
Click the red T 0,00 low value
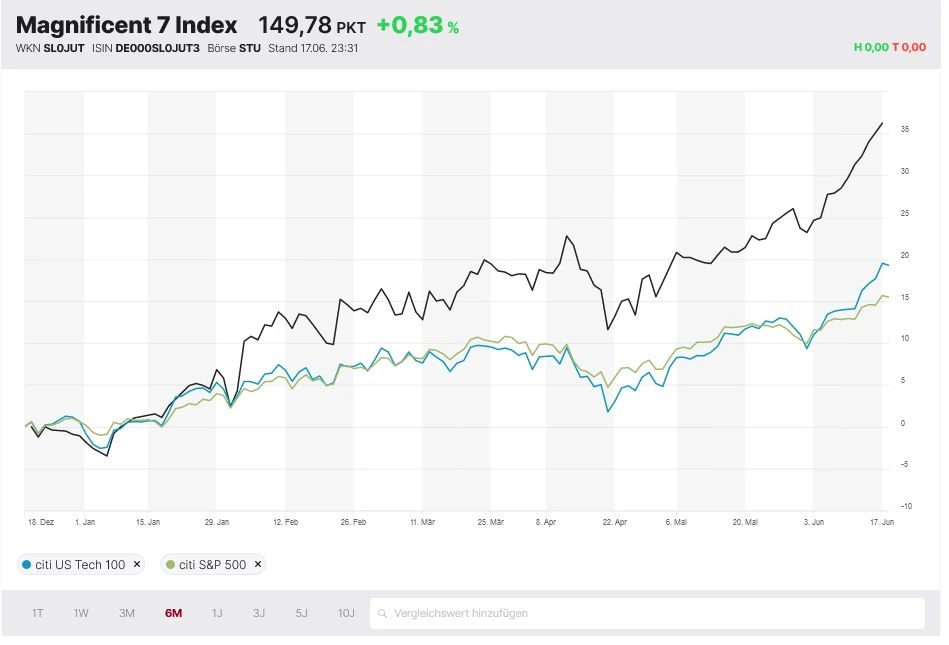909,47
